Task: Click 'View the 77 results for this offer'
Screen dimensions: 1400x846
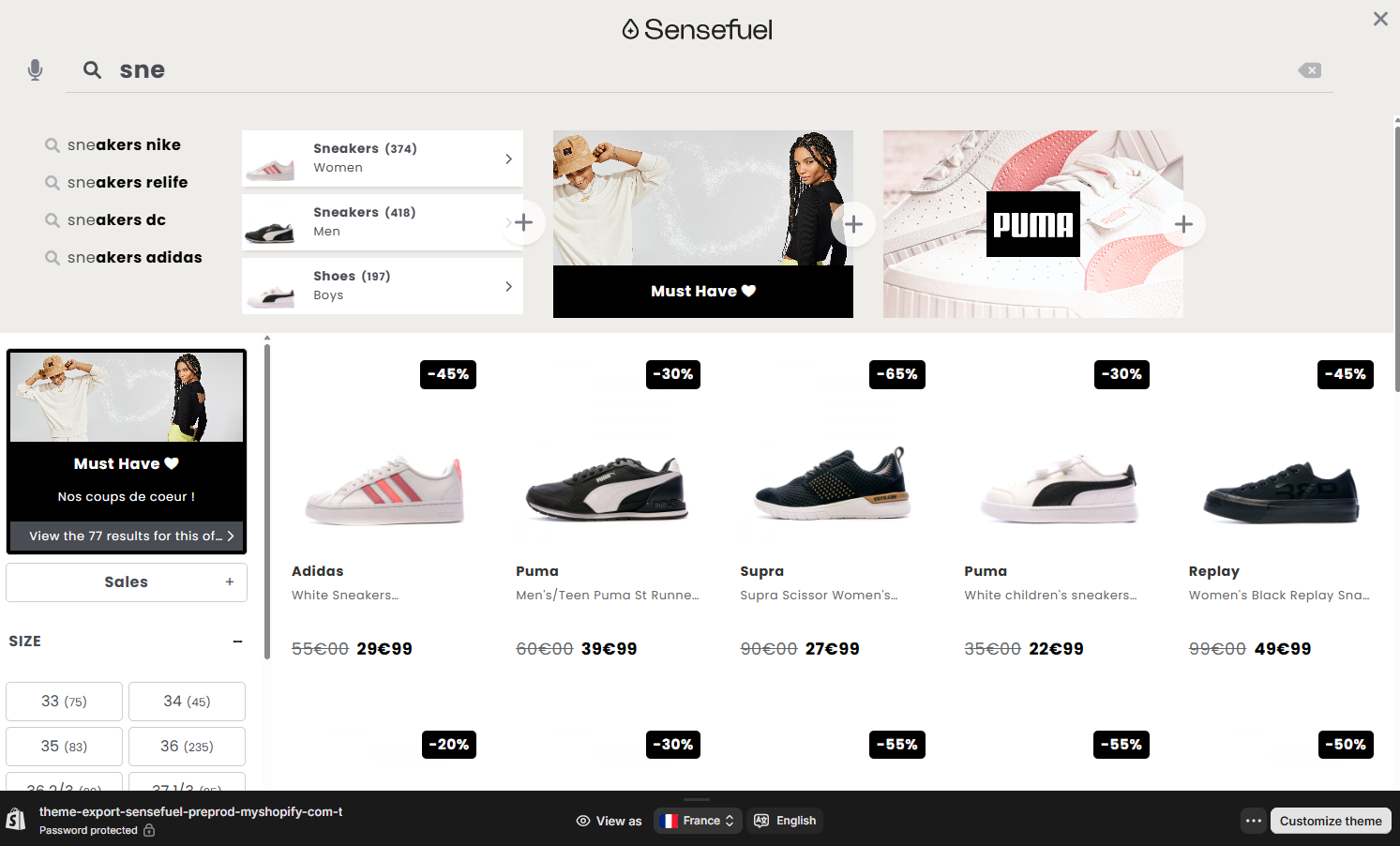Action: point(127,536)
